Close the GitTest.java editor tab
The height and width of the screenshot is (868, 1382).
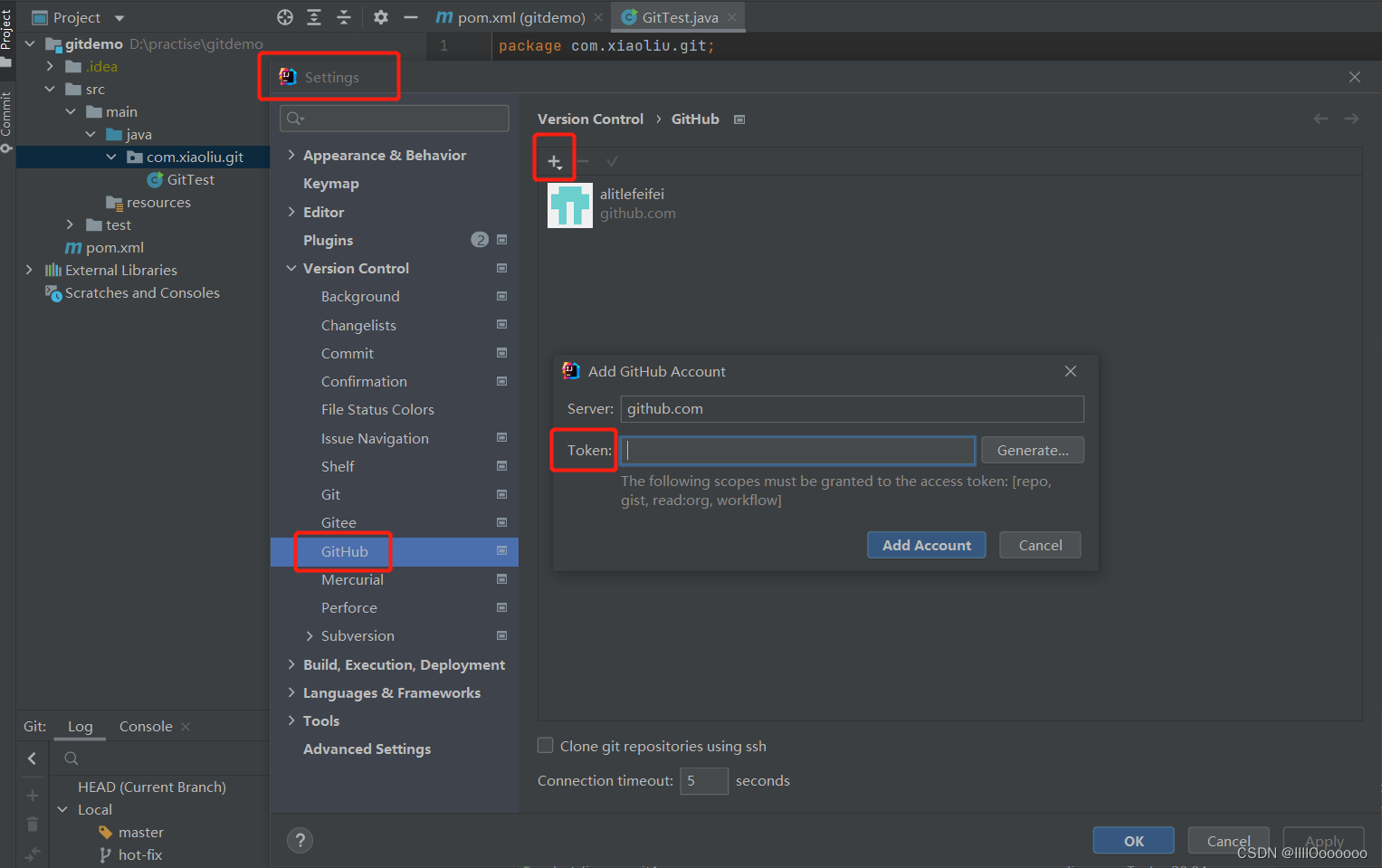(732, 17)
